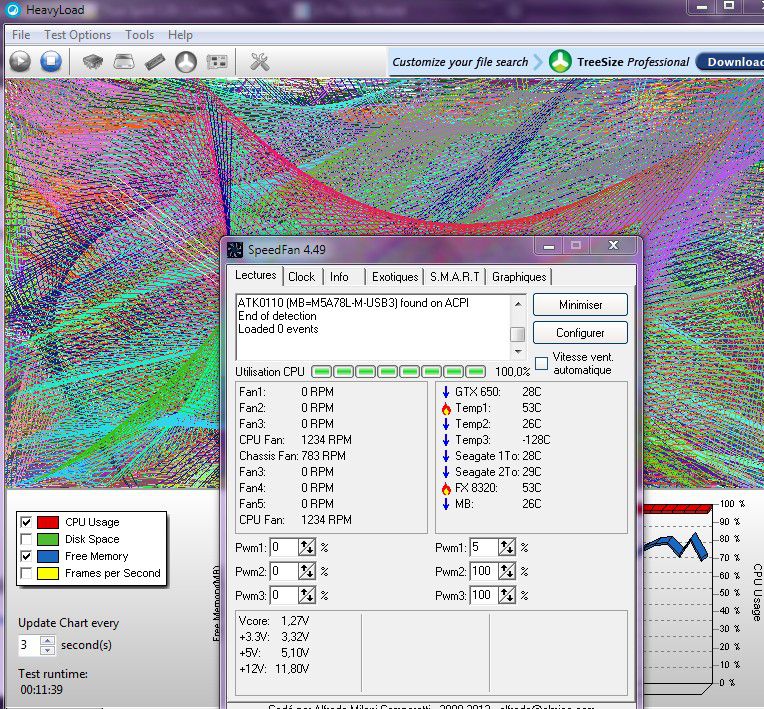
Task: Adjust the left Pwm3 spinner arrows
Action: click(306, 595)
